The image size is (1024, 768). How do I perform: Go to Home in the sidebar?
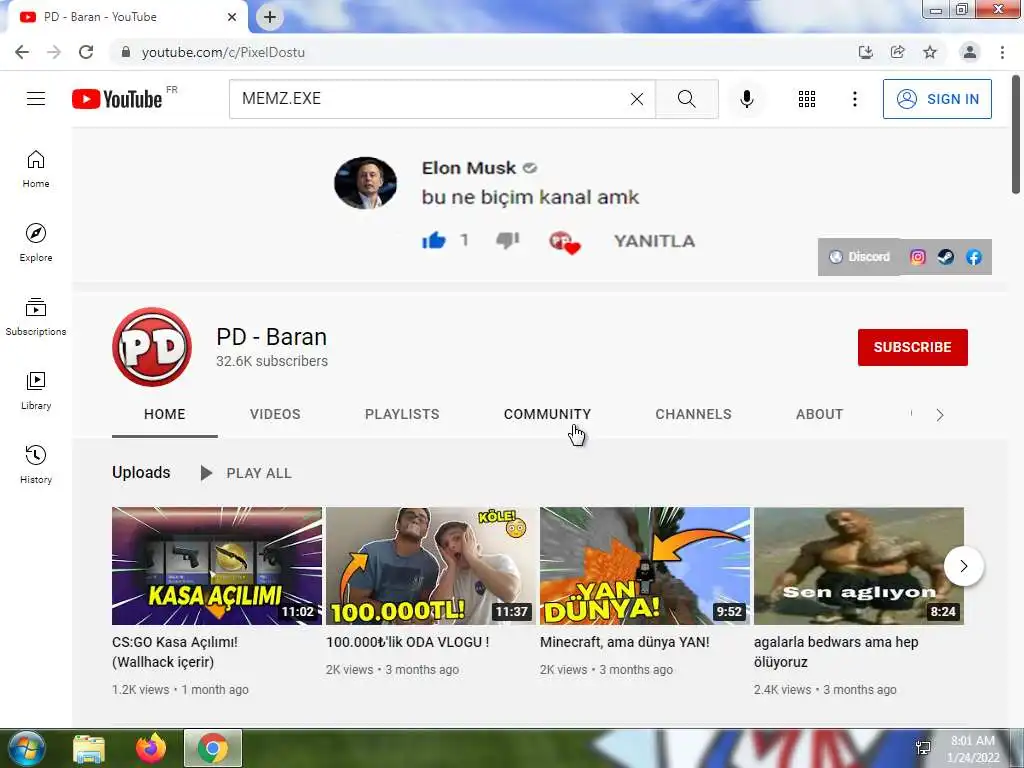click(x=36, y=169)
